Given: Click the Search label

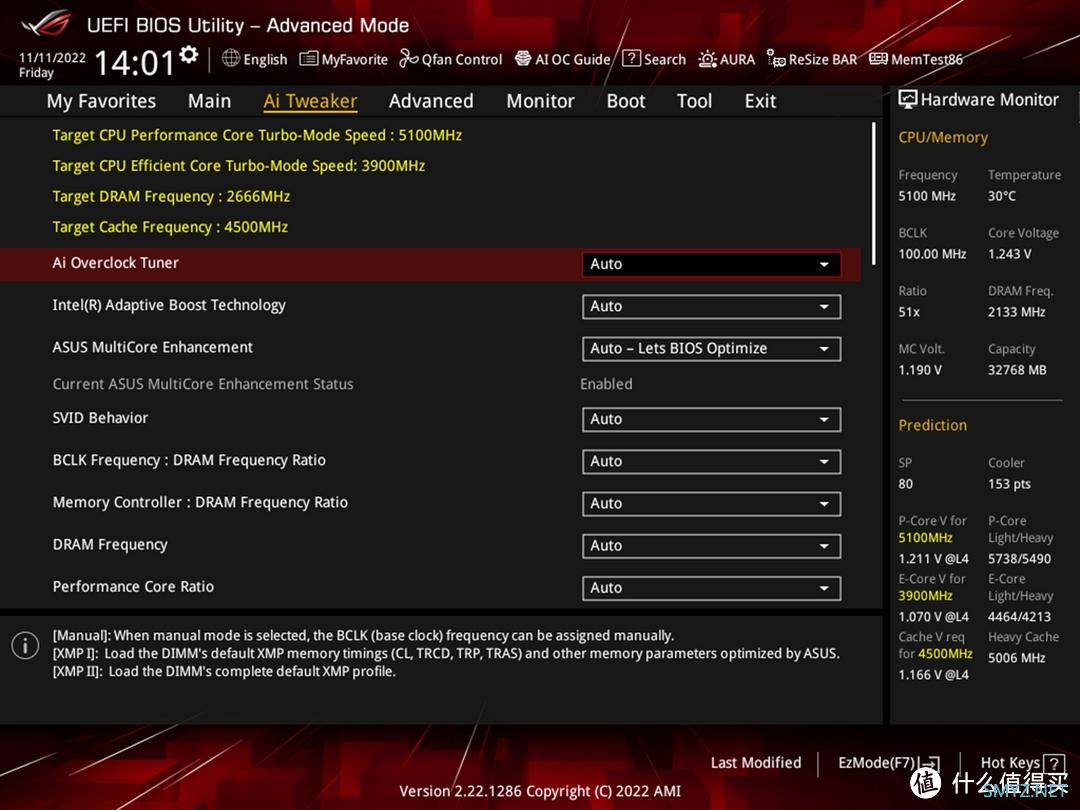Looking at the screenshot, I should 665,59.
